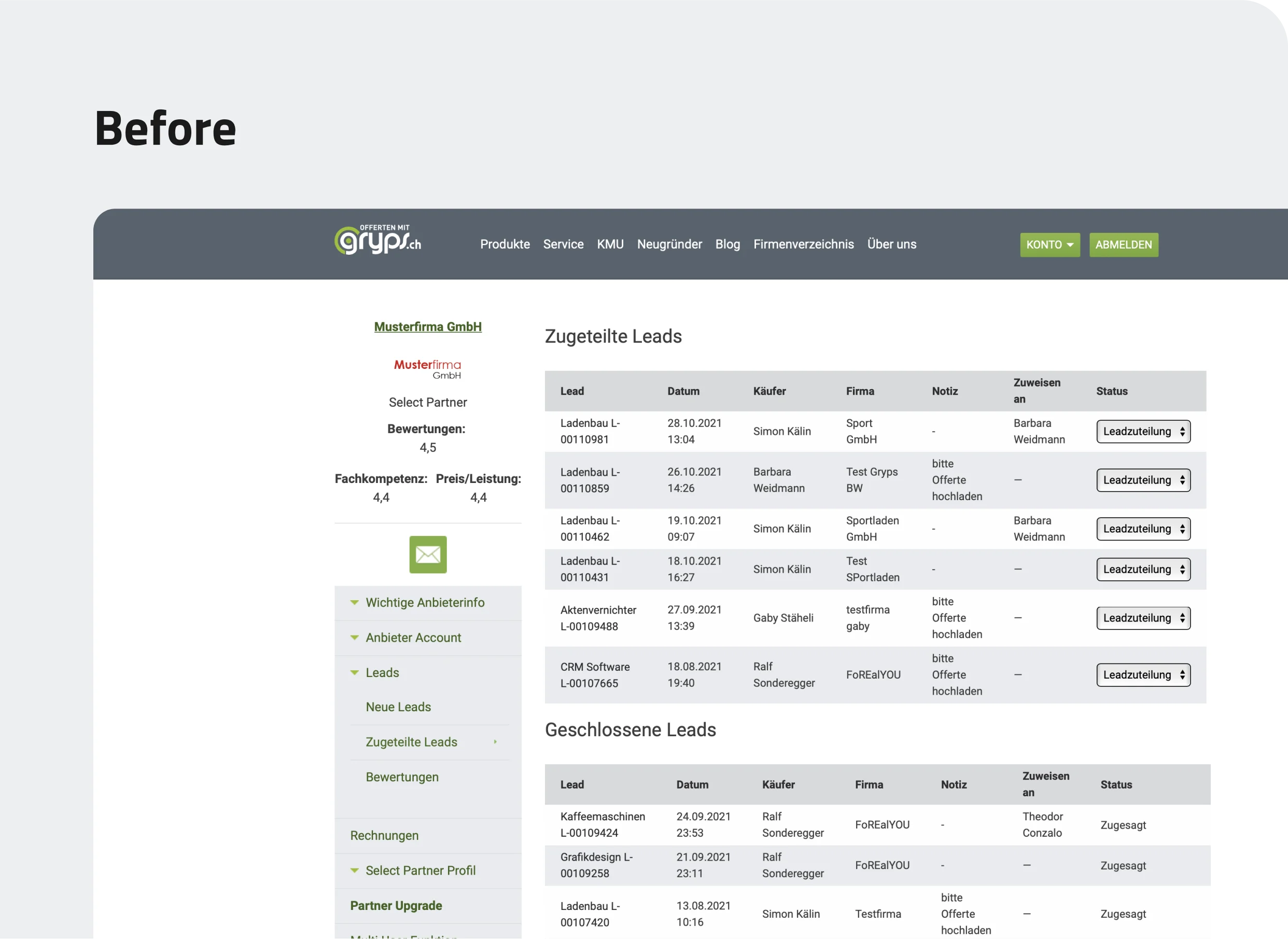
Task: Click the green envelope mail icon
Action: [x=428, y=554]
